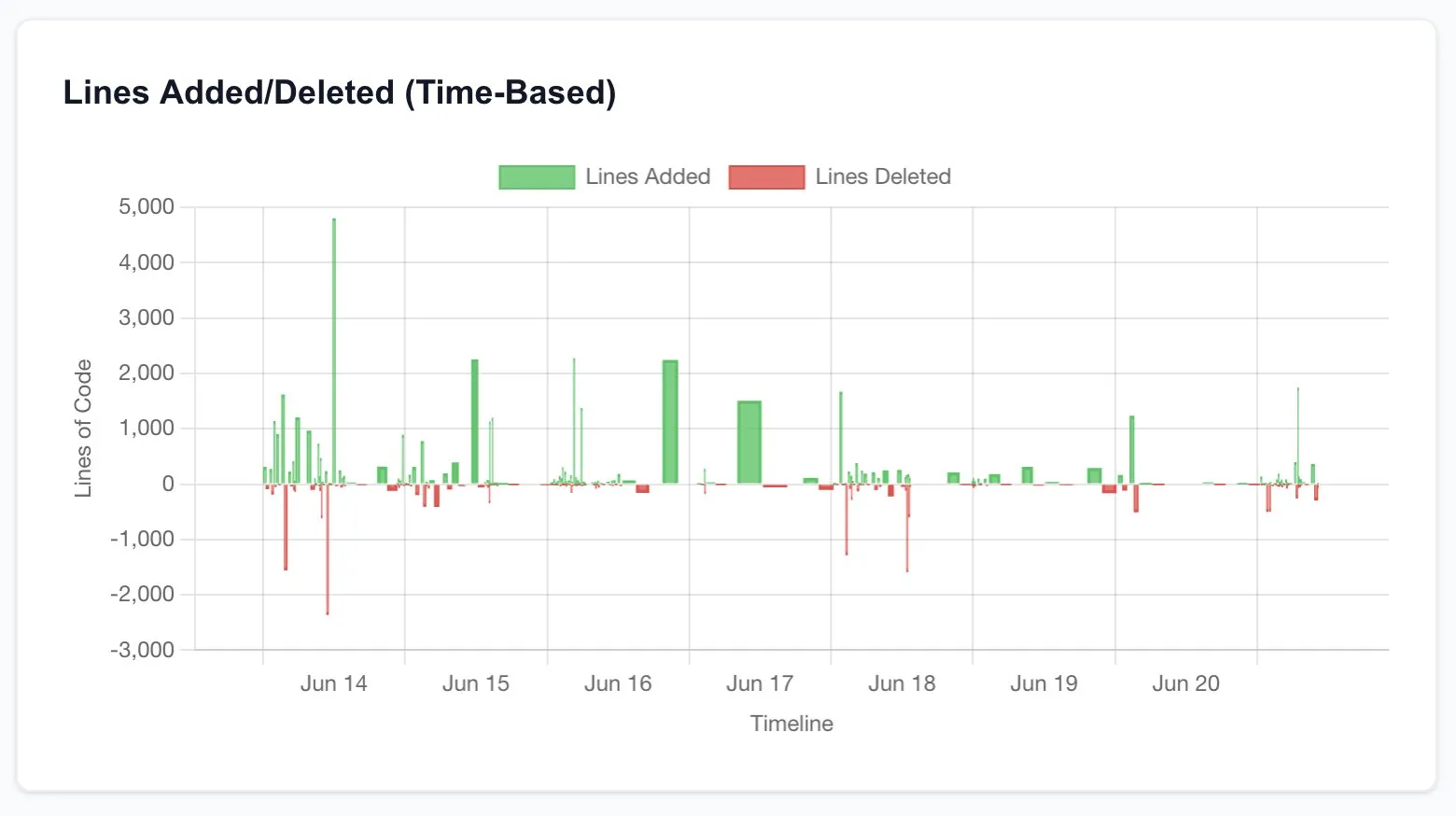Click the Lines Deleted legend label
Screen dimensions: 1456x816
tap(883, 176)
